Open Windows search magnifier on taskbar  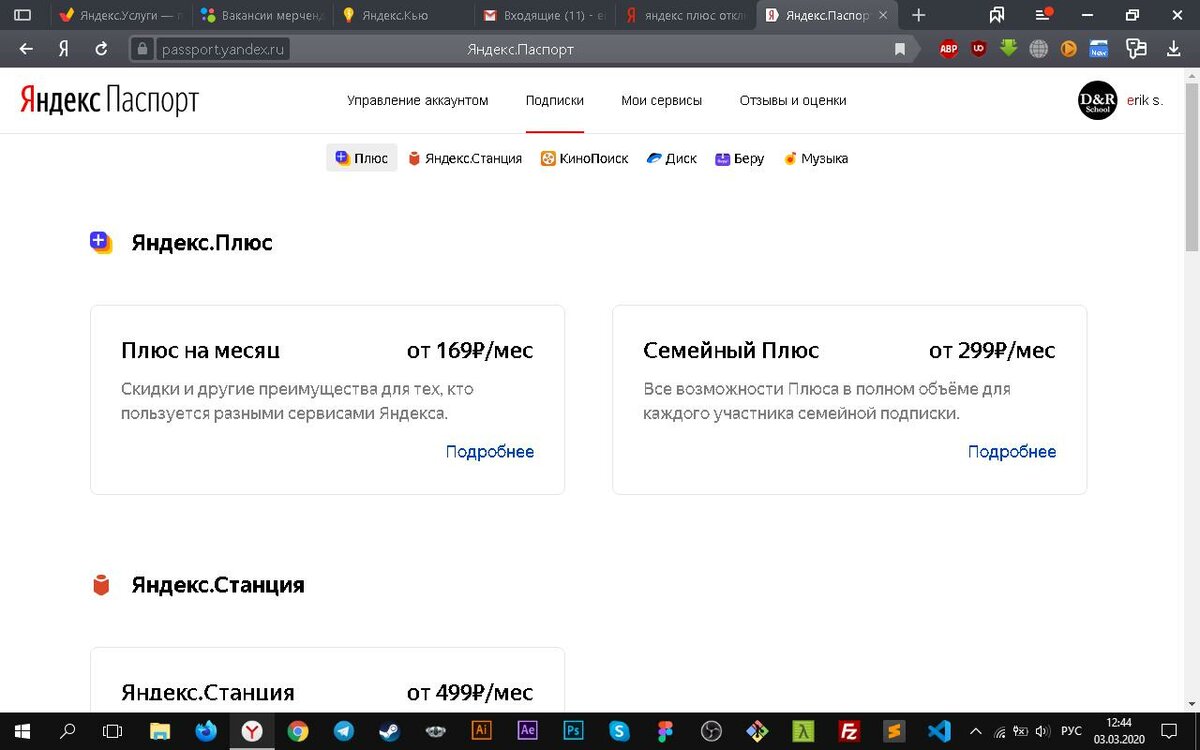point(68,730)
